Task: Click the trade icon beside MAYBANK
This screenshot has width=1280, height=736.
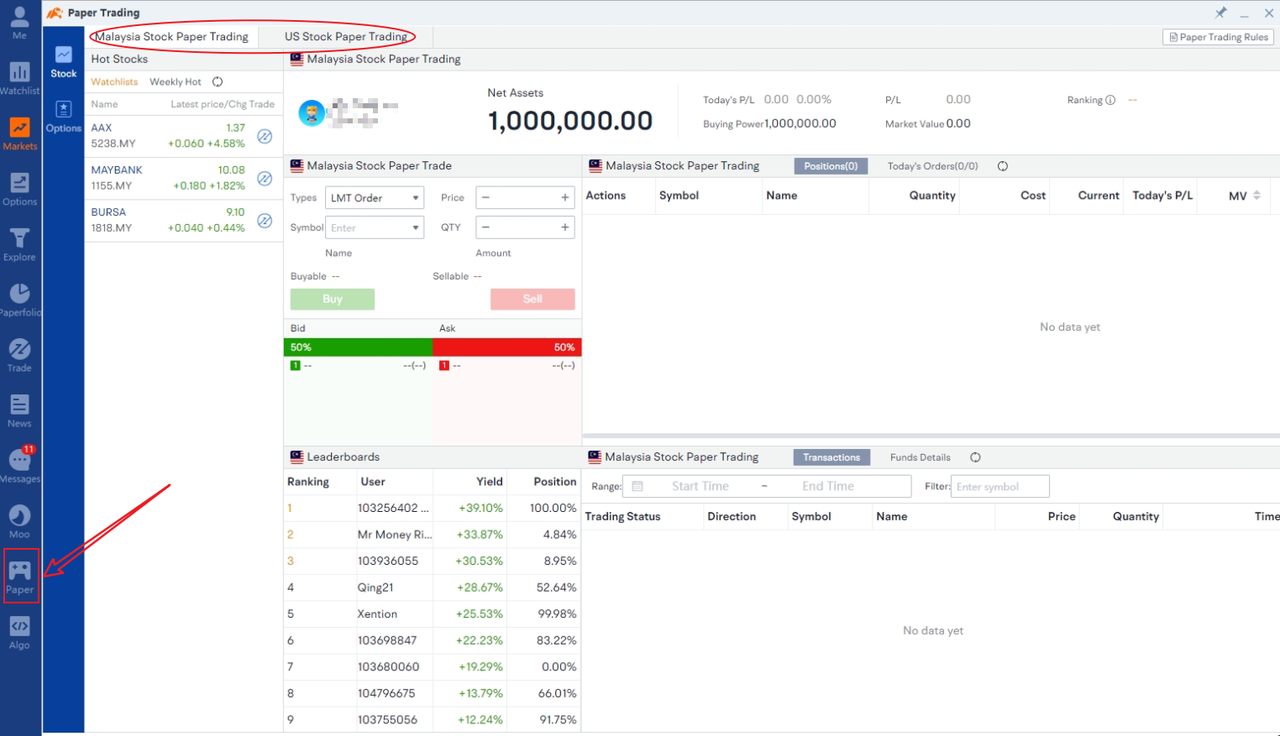Action: pyautogui.click(x=265, y=178)
